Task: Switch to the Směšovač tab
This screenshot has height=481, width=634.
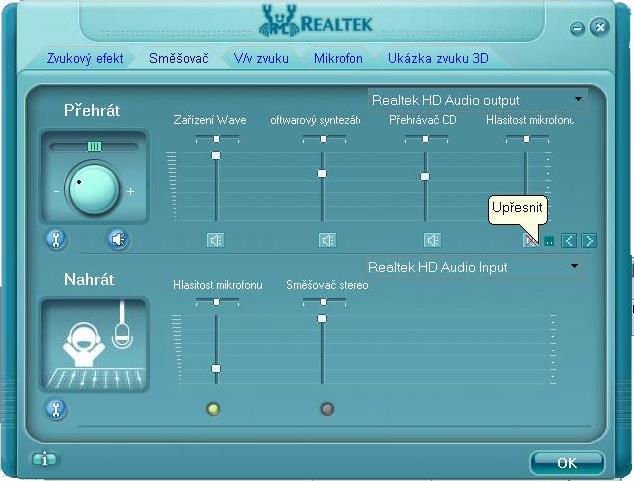Action: (179, 59)
